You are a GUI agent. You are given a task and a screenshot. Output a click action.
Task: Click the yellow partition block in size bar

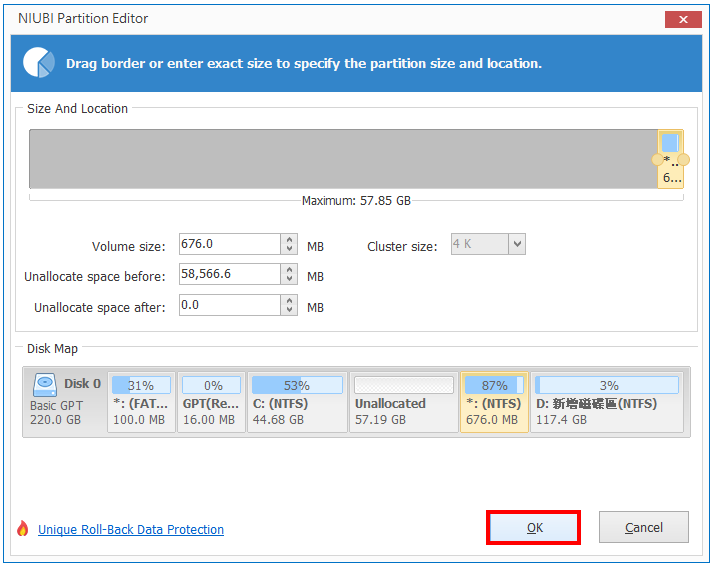click(670, 159)
